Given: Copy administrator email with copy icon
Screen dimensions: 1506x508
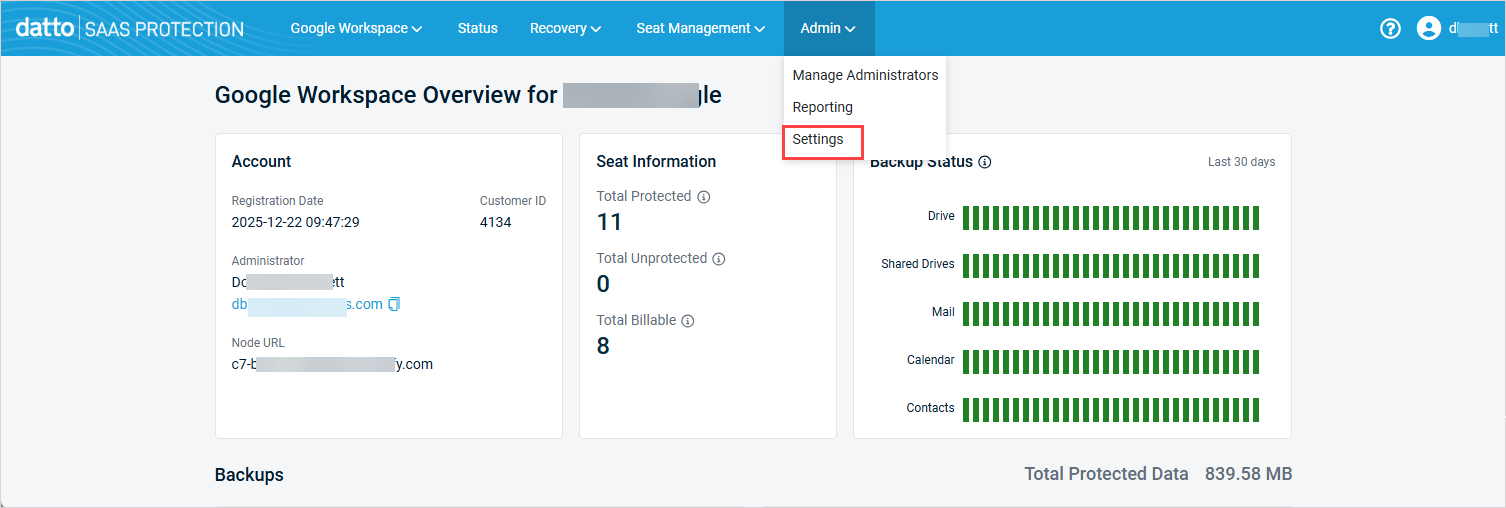Looking at the screenshot, I should click(394, 304).
